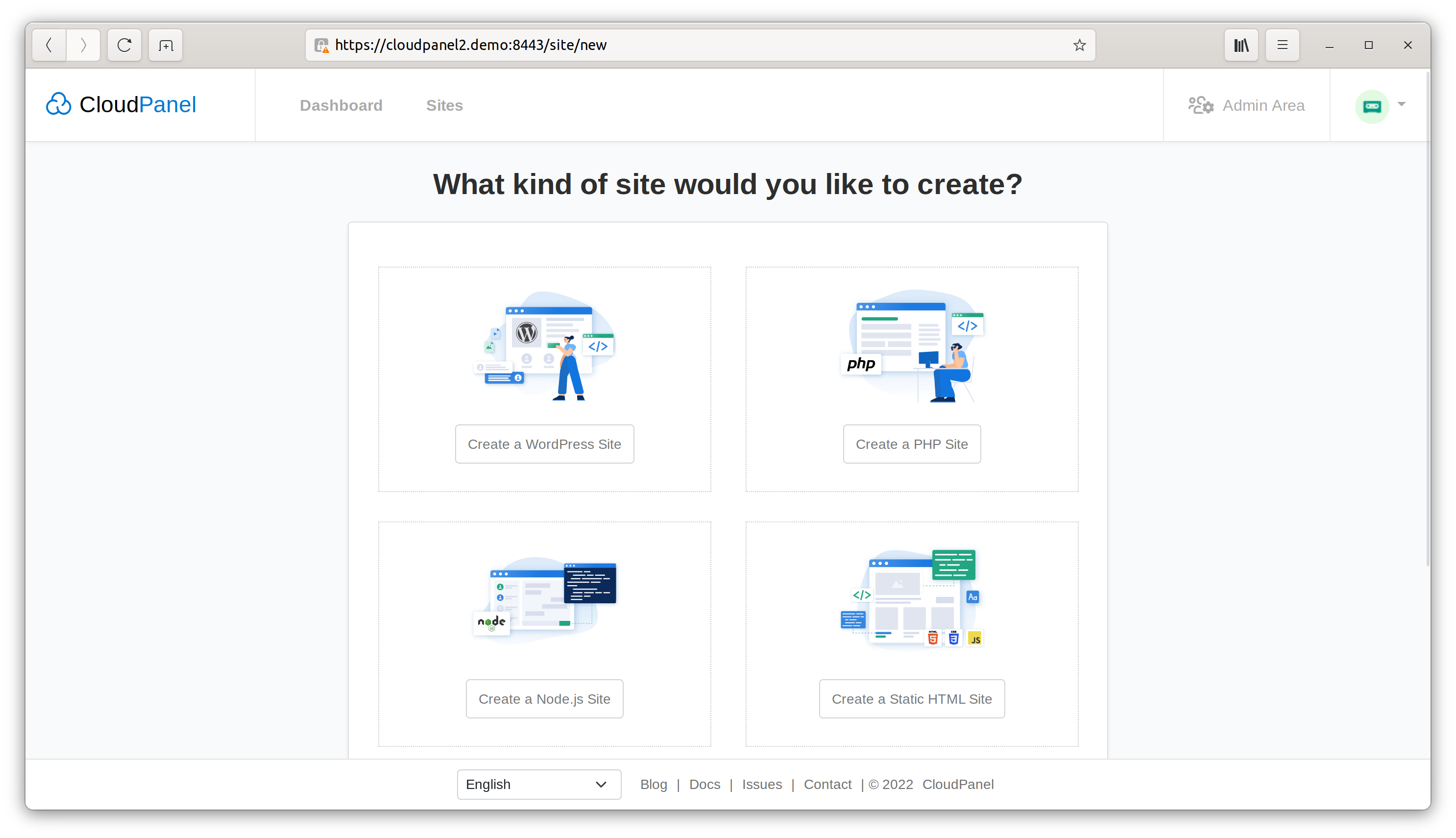Maximize the browser window
Screen dimensions: 1456x838
pos(1369,45)
